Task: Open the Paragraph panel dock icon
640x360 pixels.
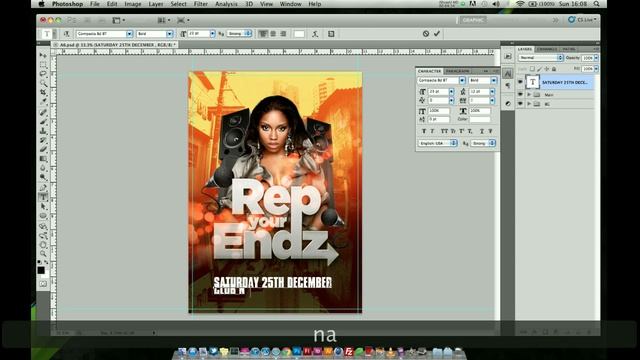Action: pyautogui.click(x=507, y=85)
